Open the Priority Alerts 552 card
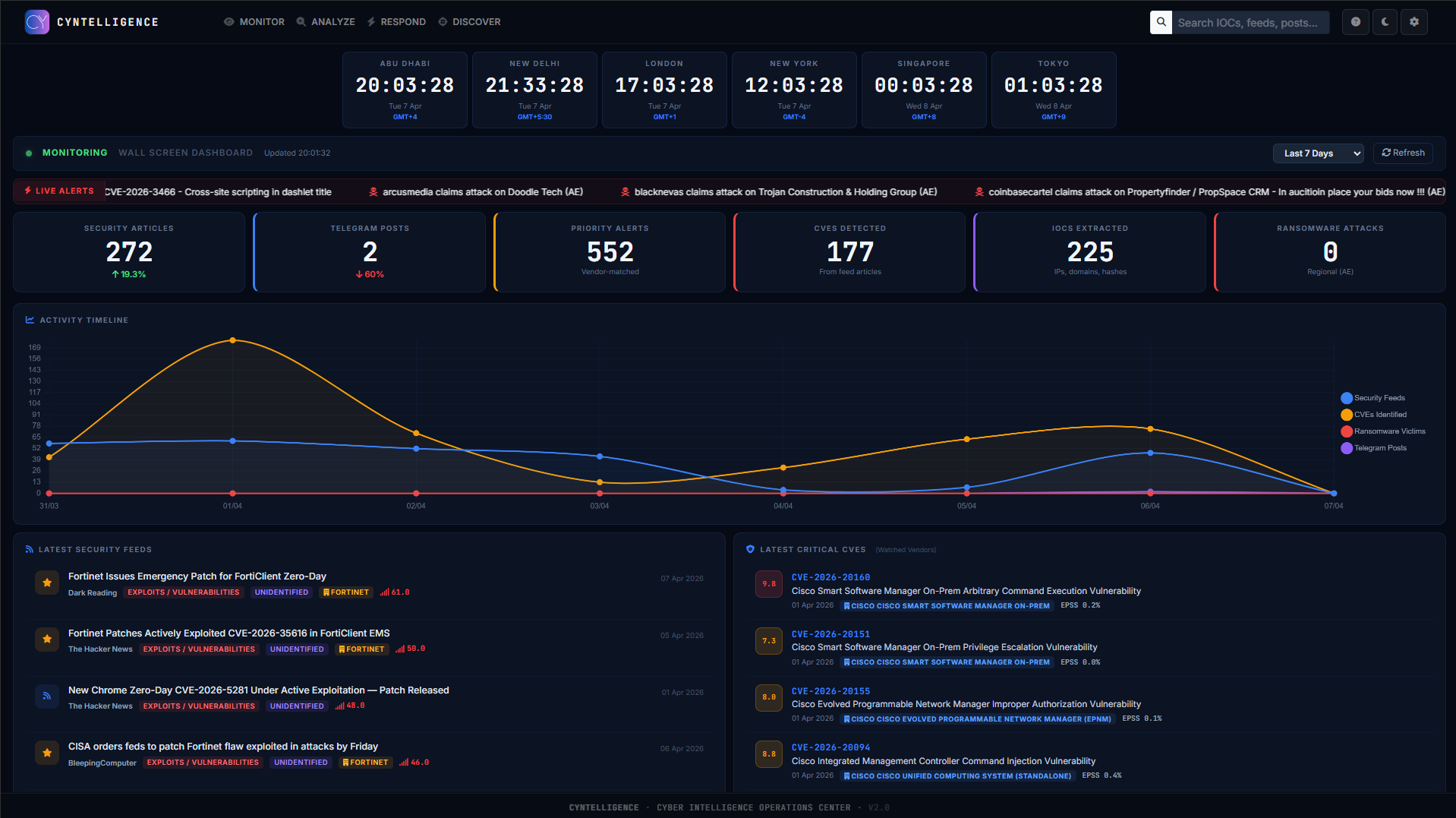Screen dimensions: 1456x818 (x=610, y=252)
